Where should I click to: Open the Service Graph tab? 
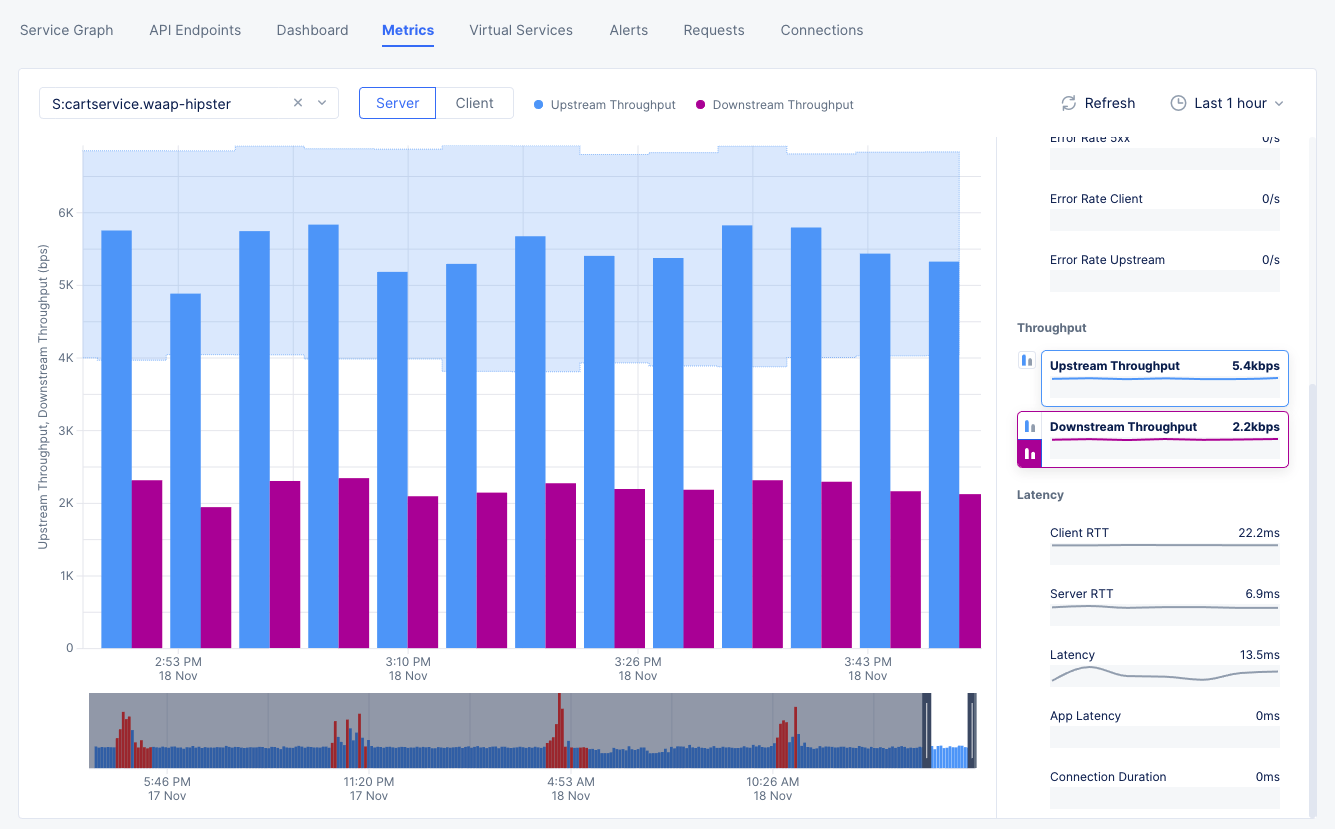[67, 30]
